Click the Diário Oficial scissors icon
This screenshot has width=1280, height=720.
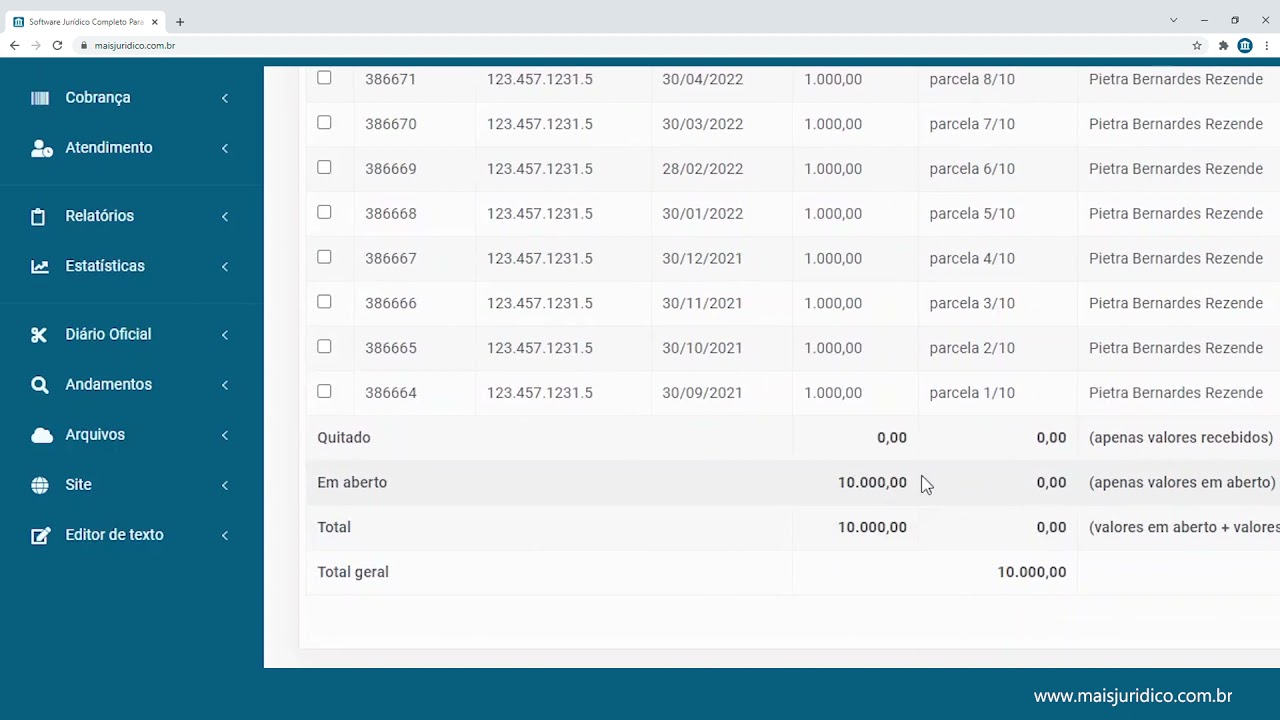39,334
